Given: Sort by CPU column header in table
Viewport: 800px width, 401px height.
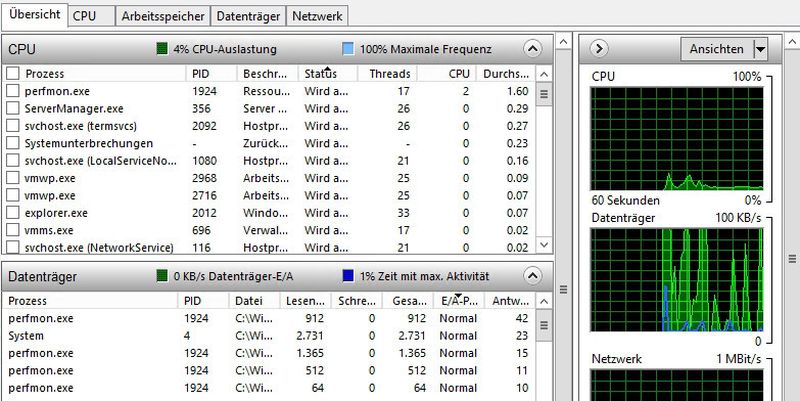Looking at the screenshot, I should click(447, 74).
